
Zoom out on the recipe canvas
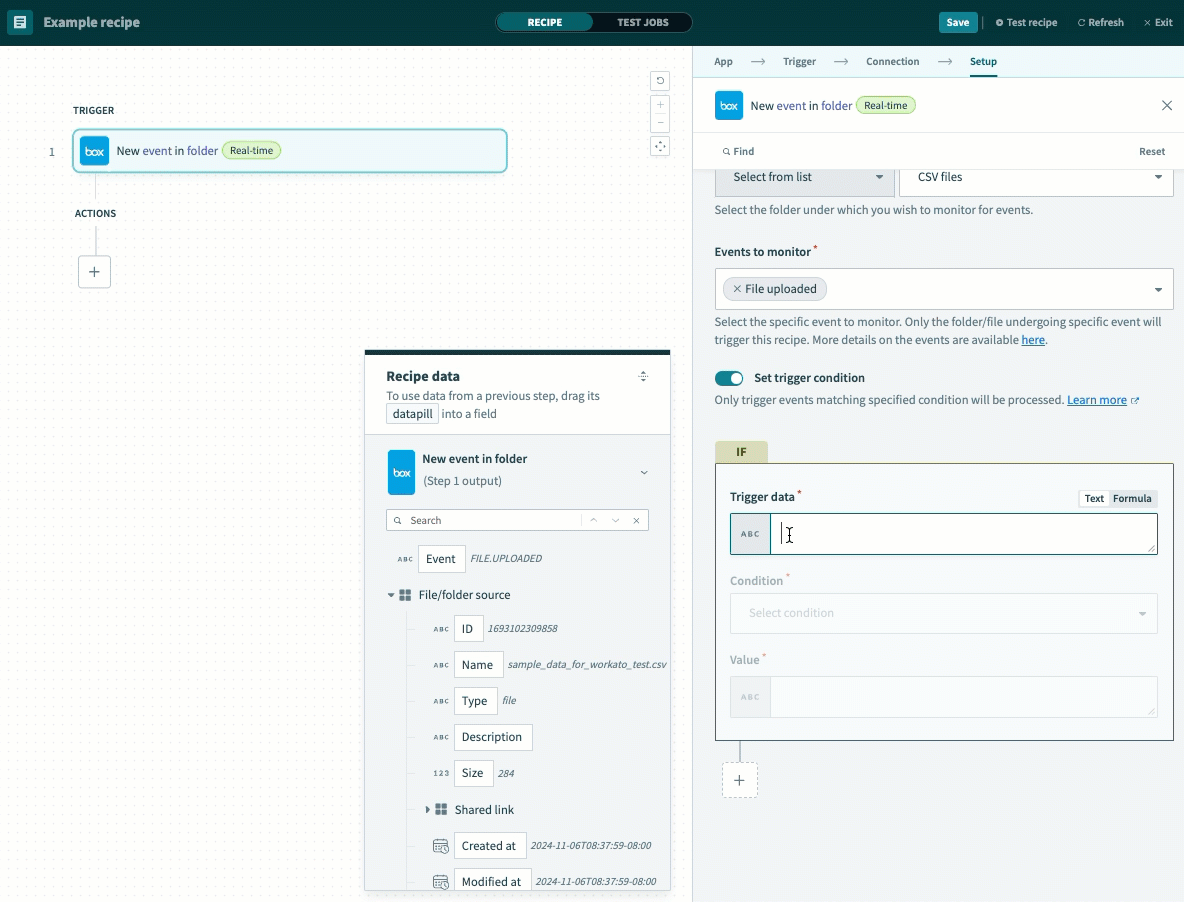click(x=660, y=123)
